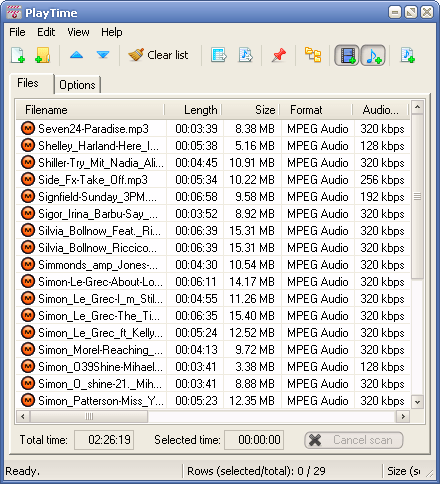Sort by the Filename column header
440x484 pixels.
[90, 110]
